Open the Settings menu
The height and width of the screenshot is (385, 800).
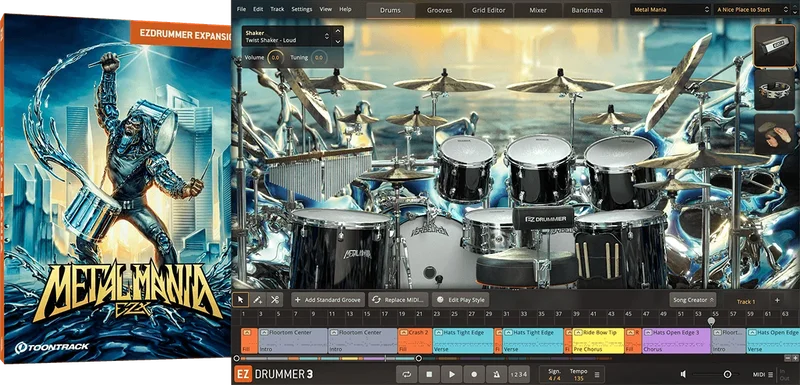tap(302, 9)
